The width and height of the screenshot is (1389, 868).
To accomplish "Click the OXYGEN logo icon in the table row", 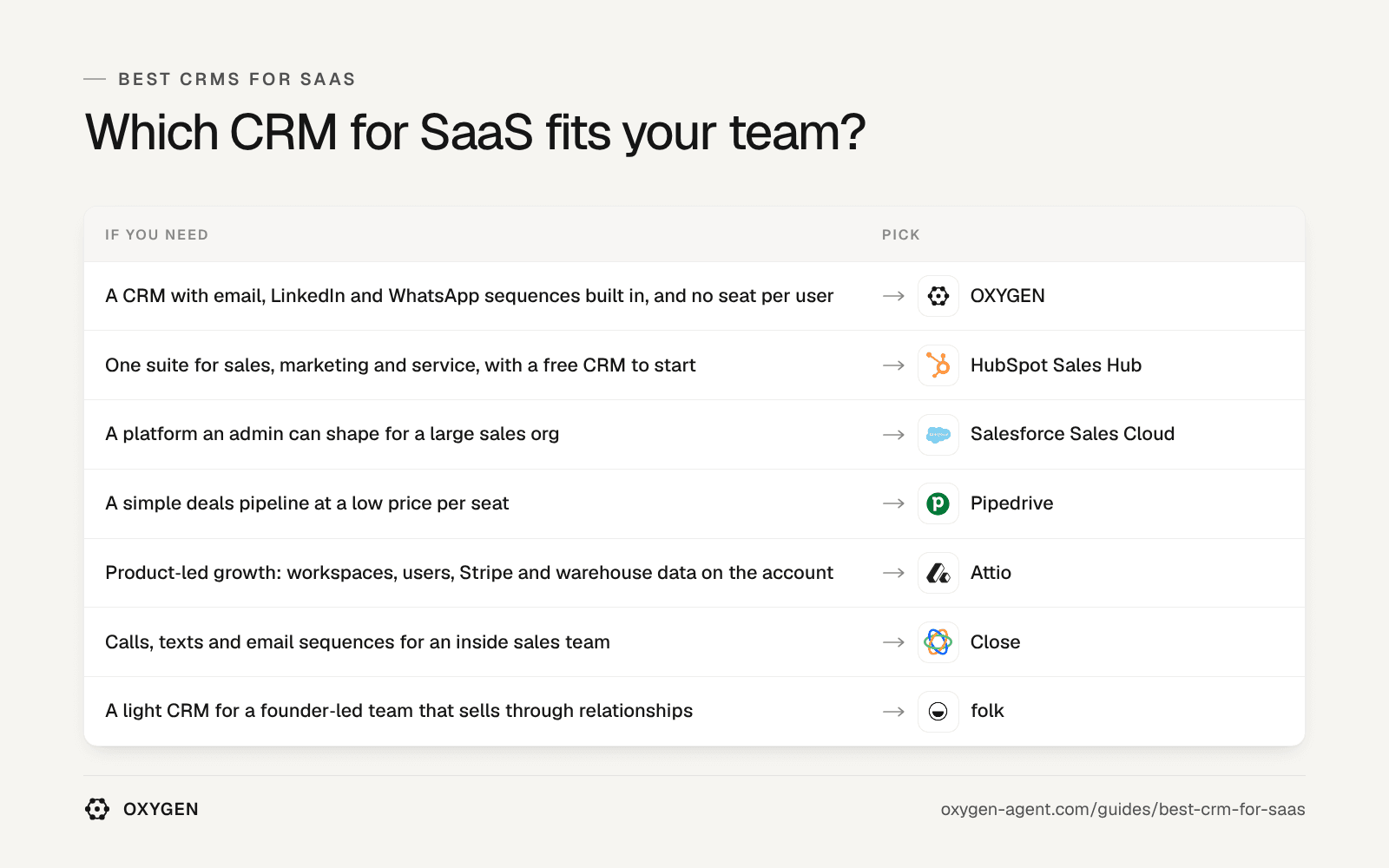I will point(938,296).
